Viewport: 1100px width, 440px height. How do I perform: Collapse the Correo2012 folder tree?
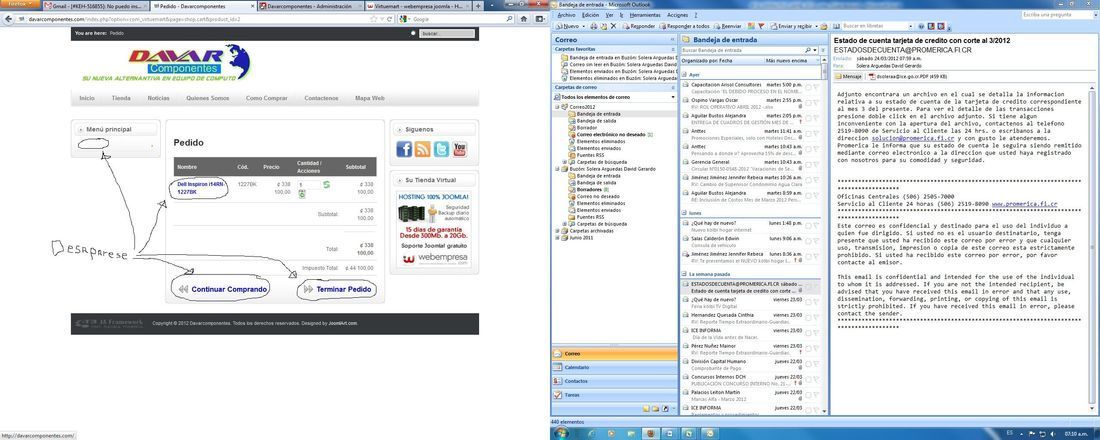[557, 107]
